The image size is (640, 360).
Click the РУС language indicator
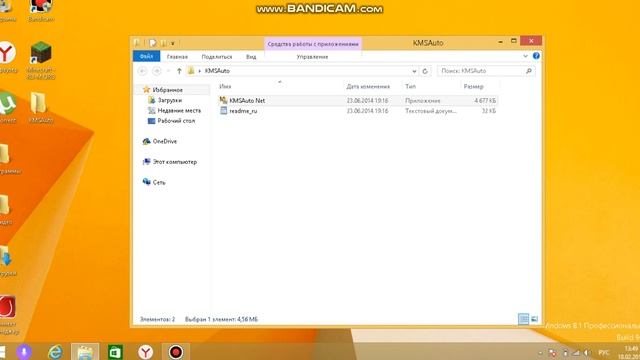pyautogui.click(x=604, y=353)
